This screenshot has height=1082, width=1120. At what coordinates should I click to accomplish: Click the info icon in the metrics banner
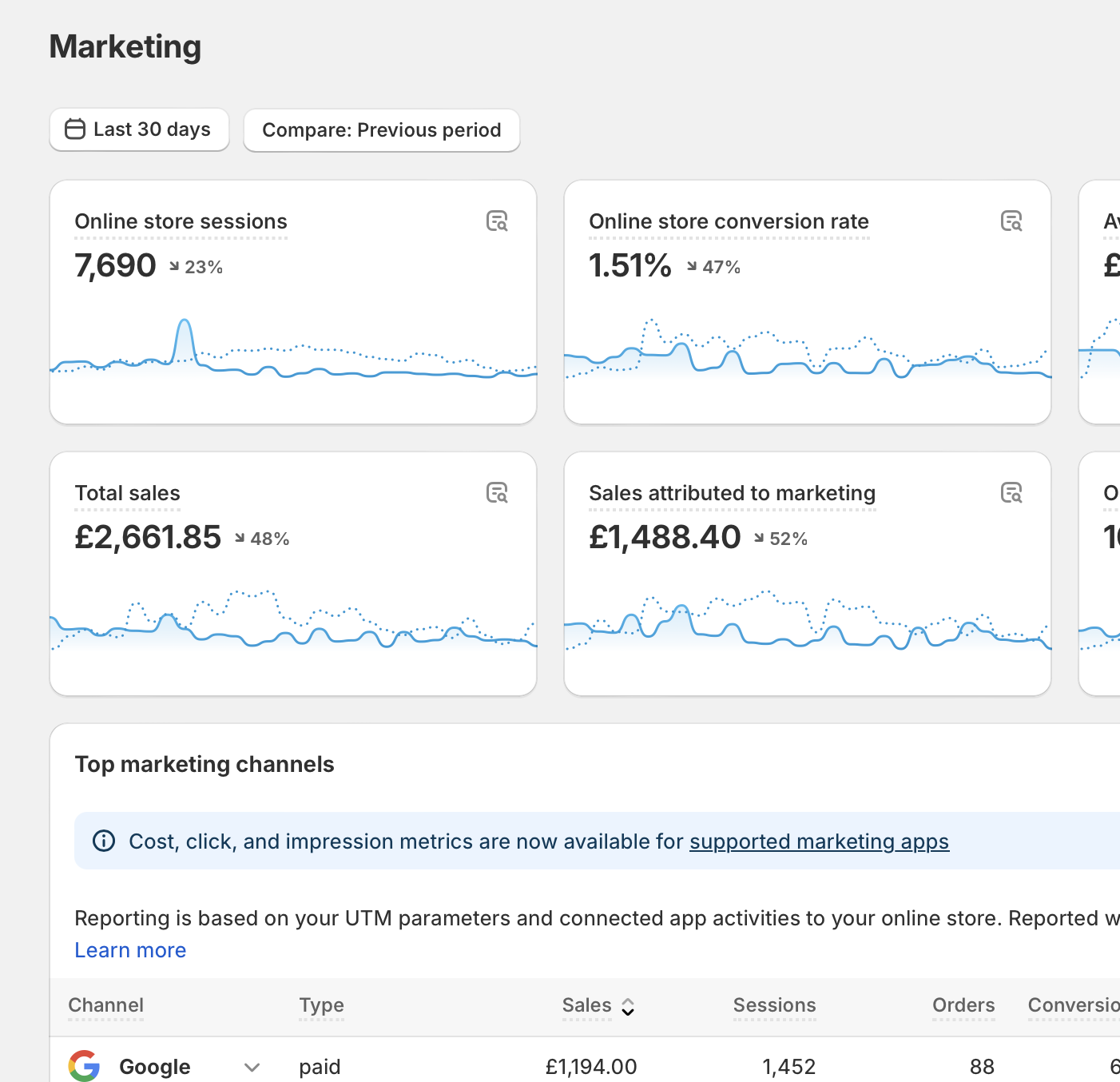pyautogui.click(x=104, y=841)
